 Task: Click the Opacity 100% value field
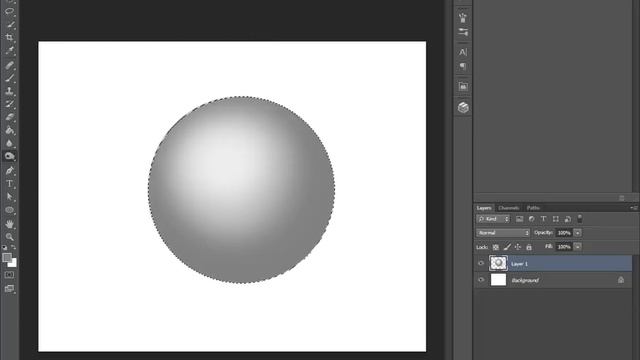(x=564, y=233)
